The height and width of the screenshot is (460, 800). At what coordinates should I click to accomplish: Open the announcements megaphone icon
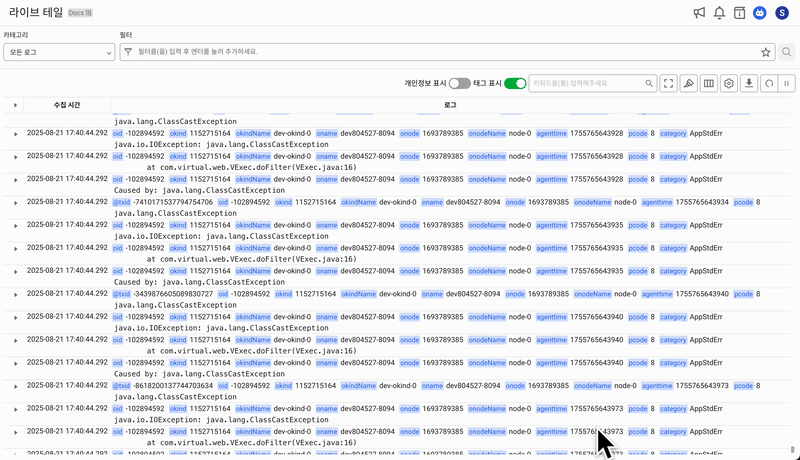(699, 13)
